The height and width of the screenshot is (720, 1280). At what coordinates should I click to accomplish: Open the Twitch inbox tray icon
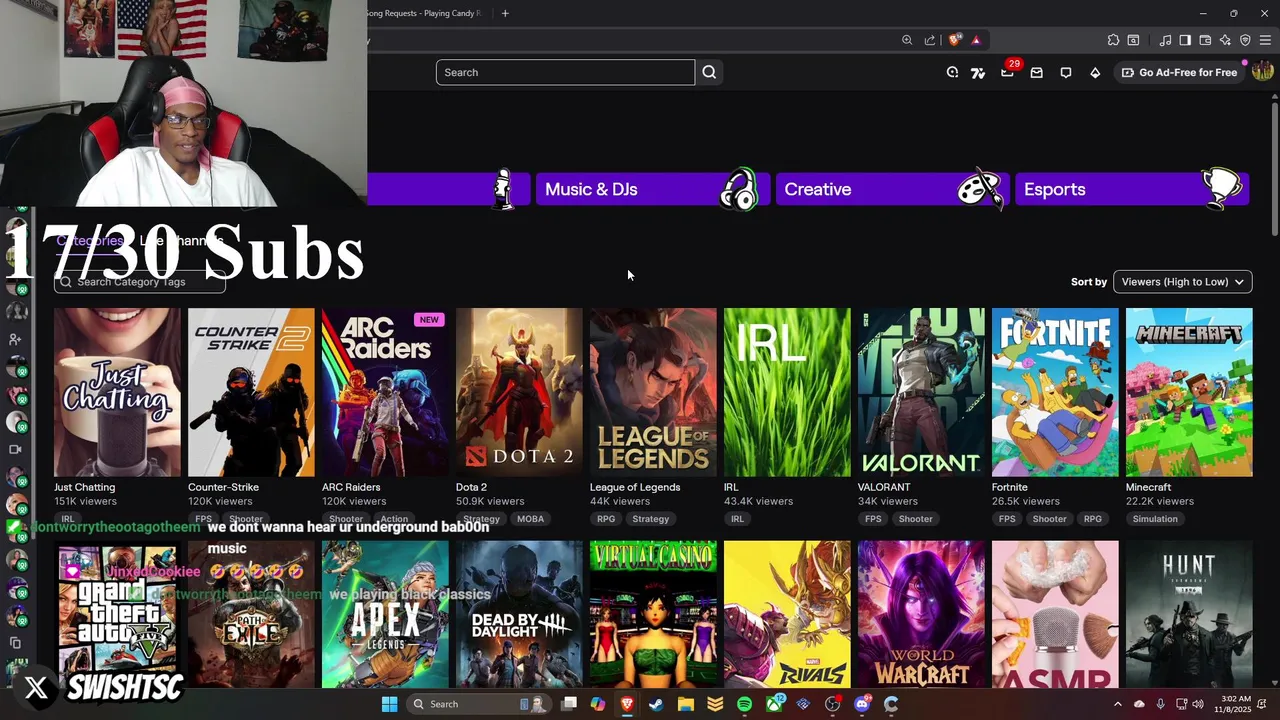click(x=1037, y=73)
